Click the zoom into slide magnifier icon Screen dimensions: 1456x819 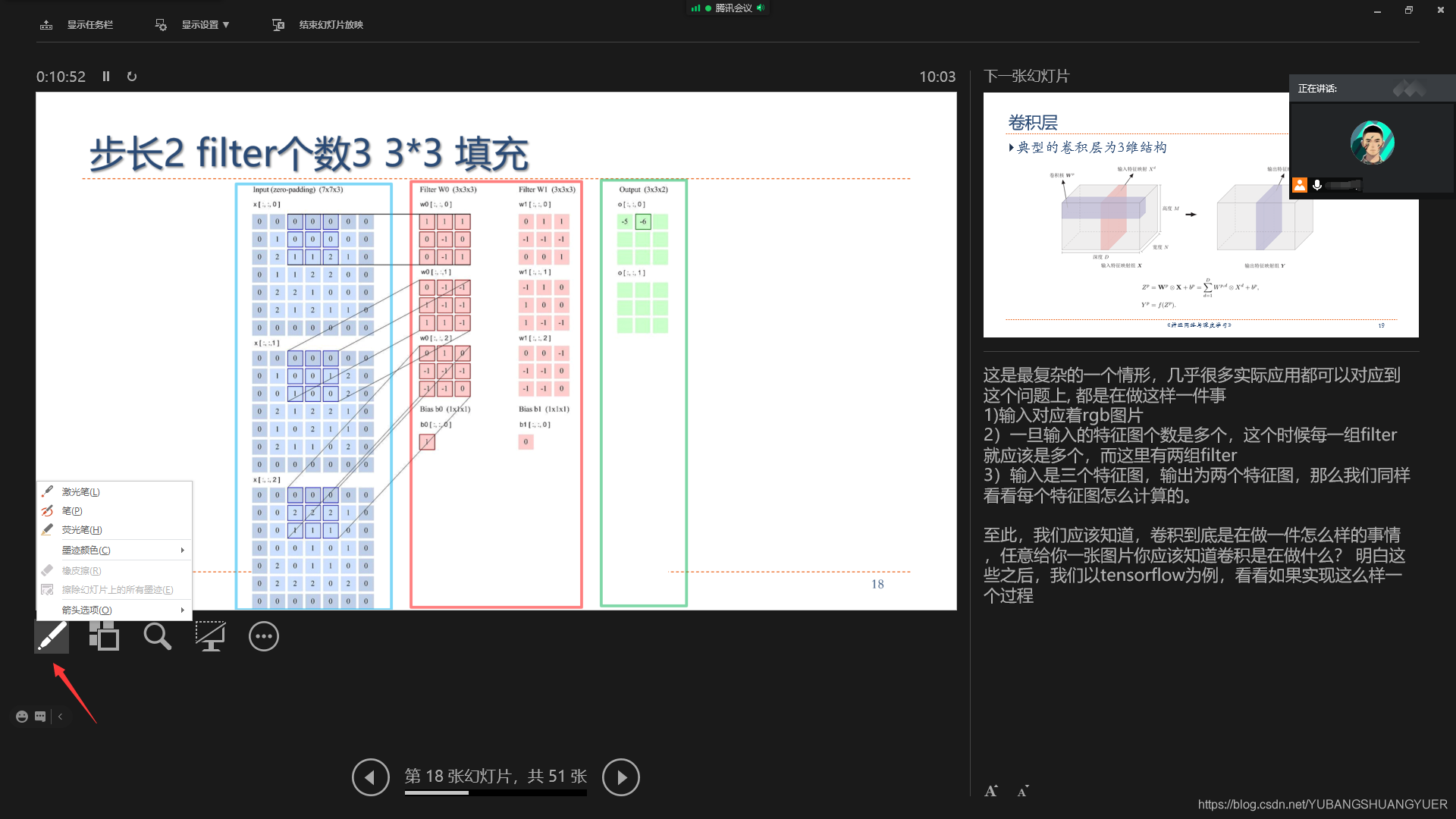tap(157, 636)
